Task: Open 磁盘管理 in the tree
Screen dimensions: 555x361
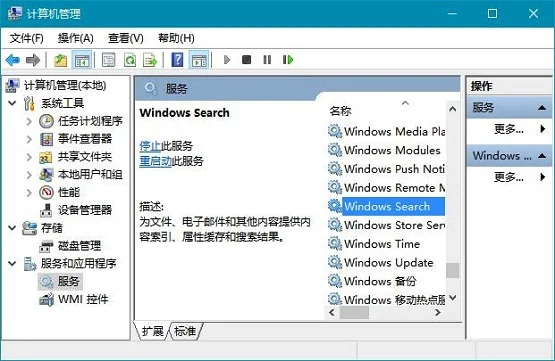Action: (80, 246)
